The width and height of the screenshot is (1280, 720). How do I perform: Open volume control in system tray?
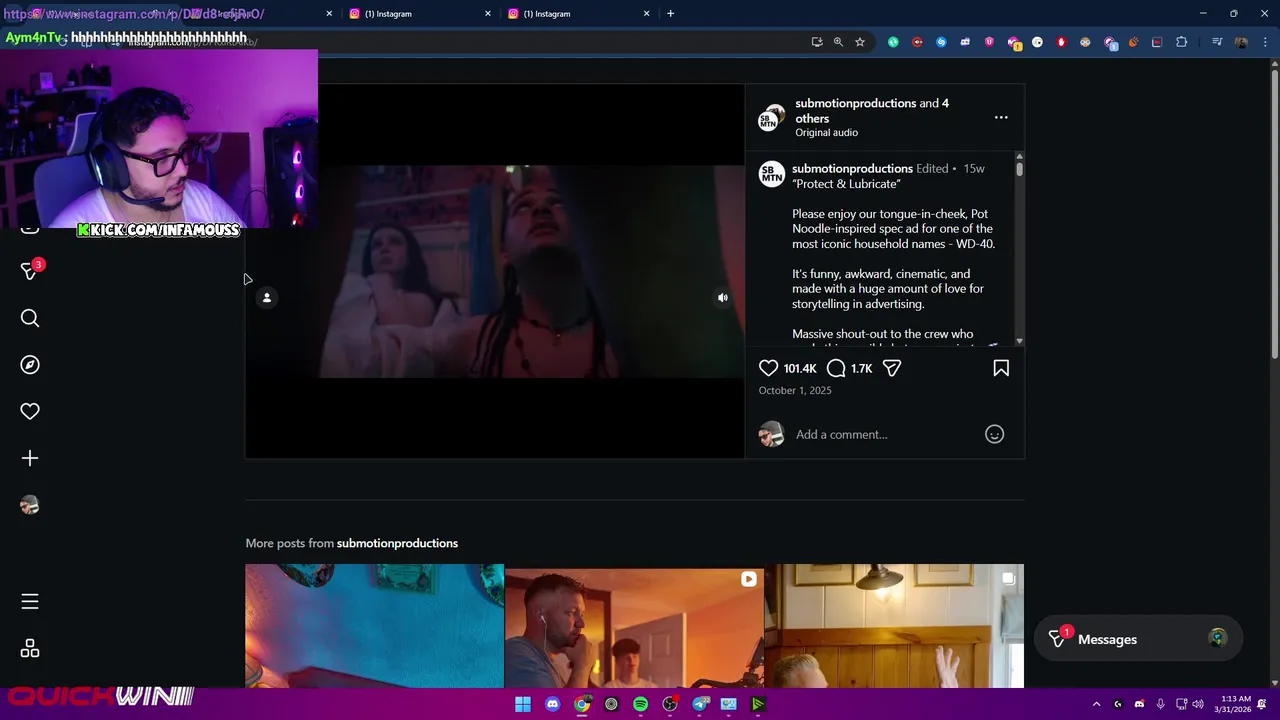pyautogui.click(x=1200, y=704)
